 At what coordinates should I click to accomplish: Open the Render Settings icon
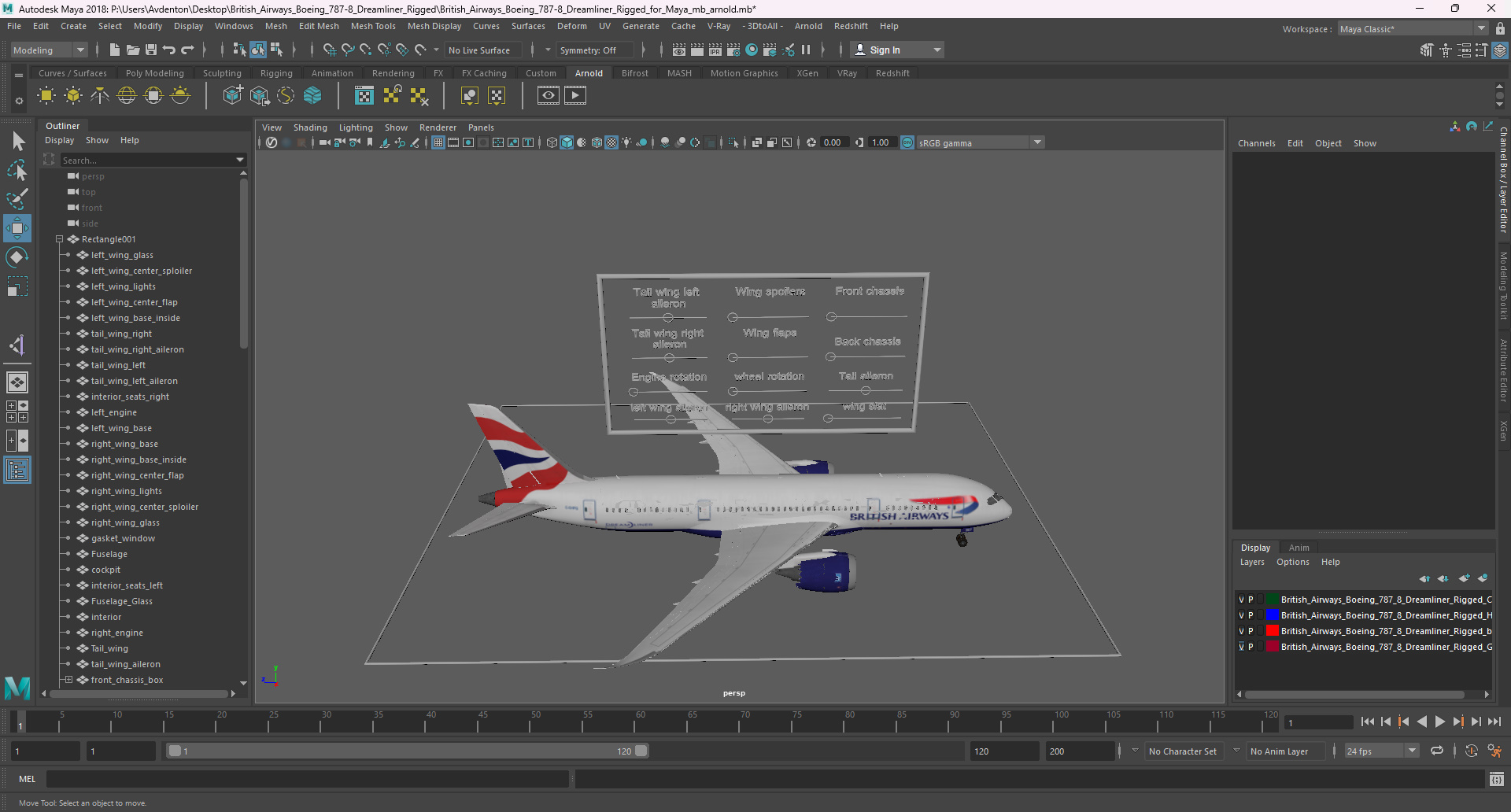pyautogui.click(x=733, y=50)
